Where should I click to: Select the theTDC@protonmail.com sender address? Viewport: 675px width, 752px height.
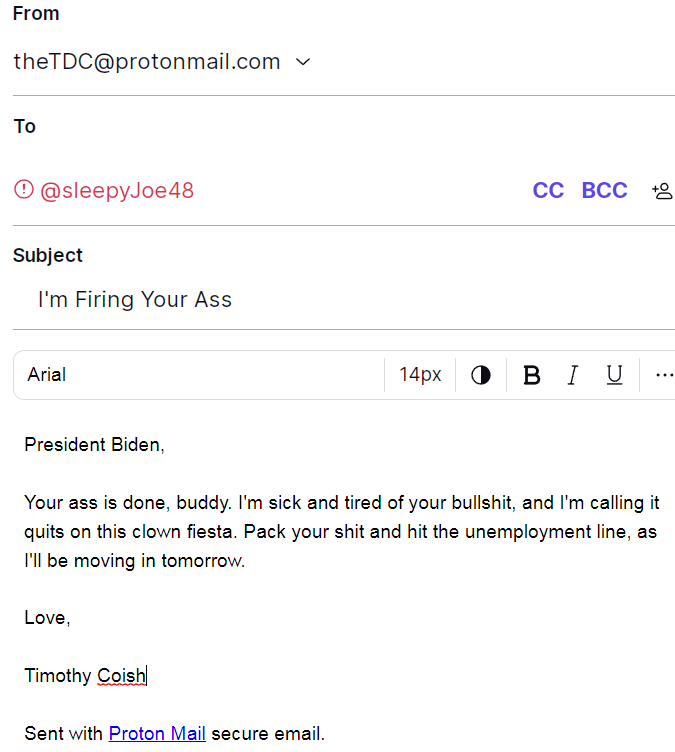pos(147,62)
